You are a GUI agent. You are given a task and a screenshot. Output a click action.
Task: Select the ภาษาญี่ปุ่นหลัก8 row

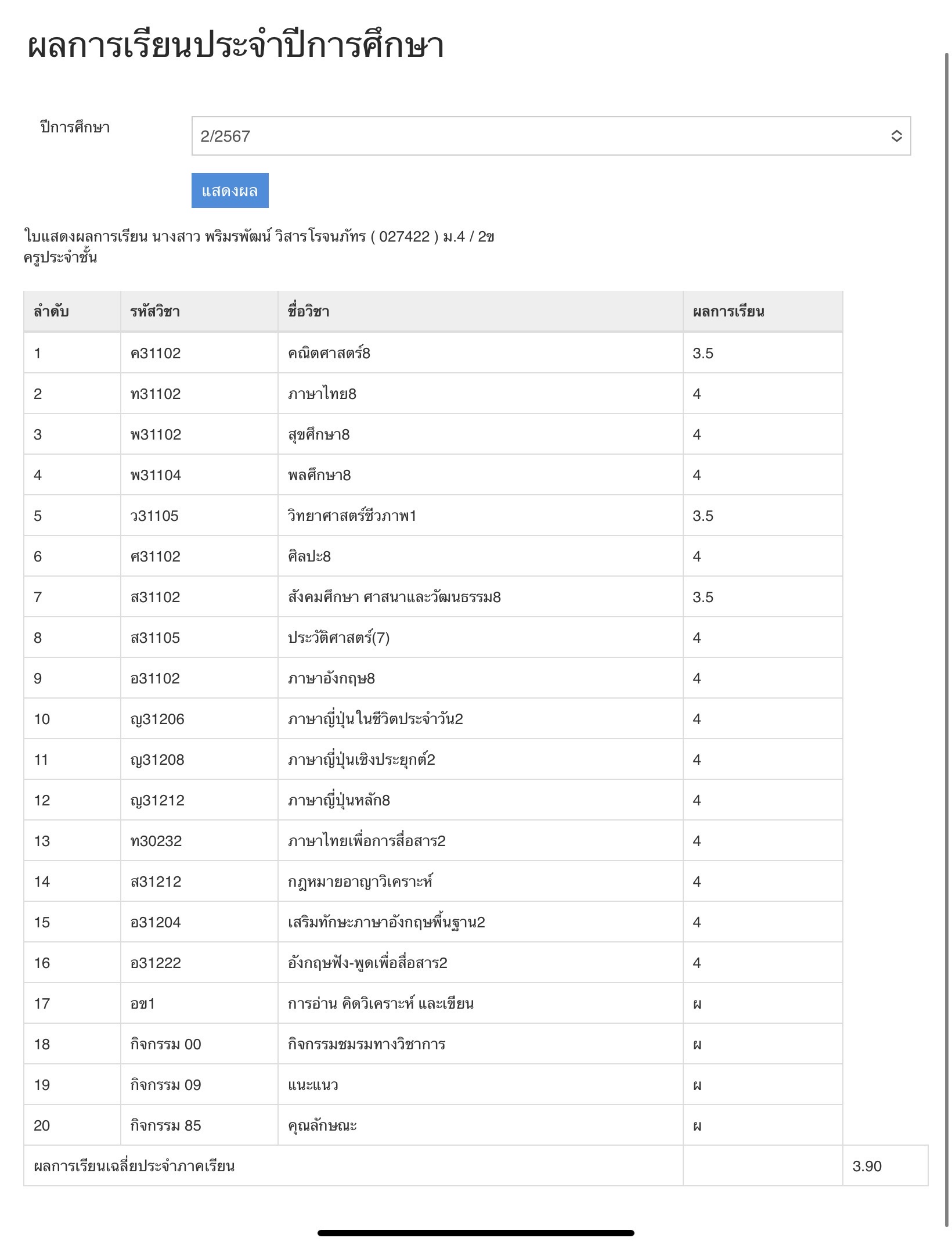pos(433,800)
